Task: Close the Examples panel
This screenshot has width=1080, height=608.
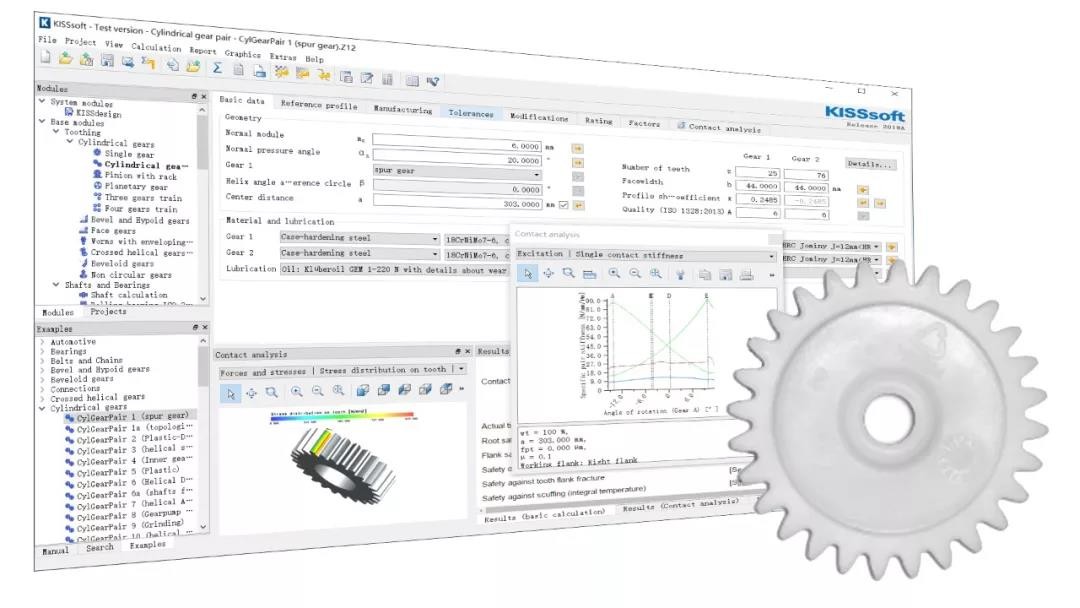Action: coord(205,327)
